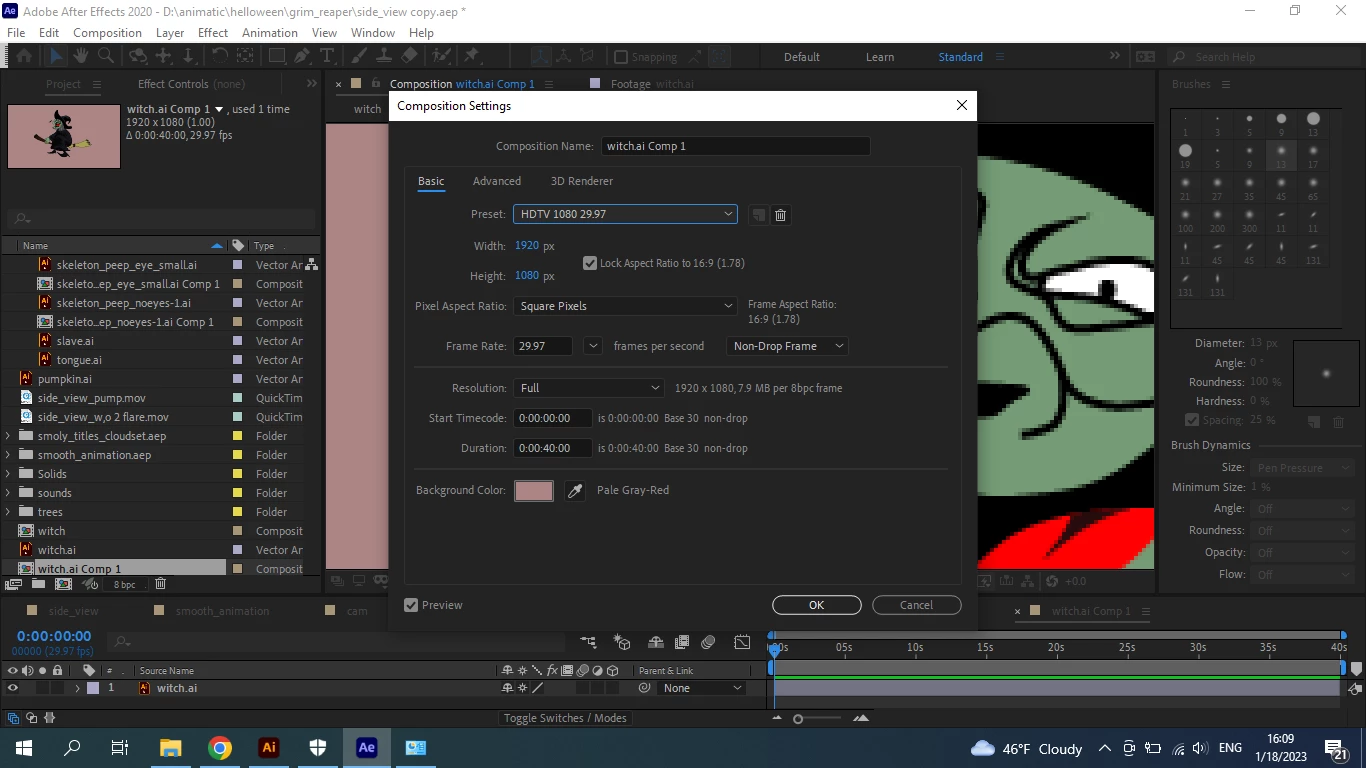This screenshot has height=768, width=1366.
Task: Cancel the Composition Settings dialog
Action: point(916,605)
